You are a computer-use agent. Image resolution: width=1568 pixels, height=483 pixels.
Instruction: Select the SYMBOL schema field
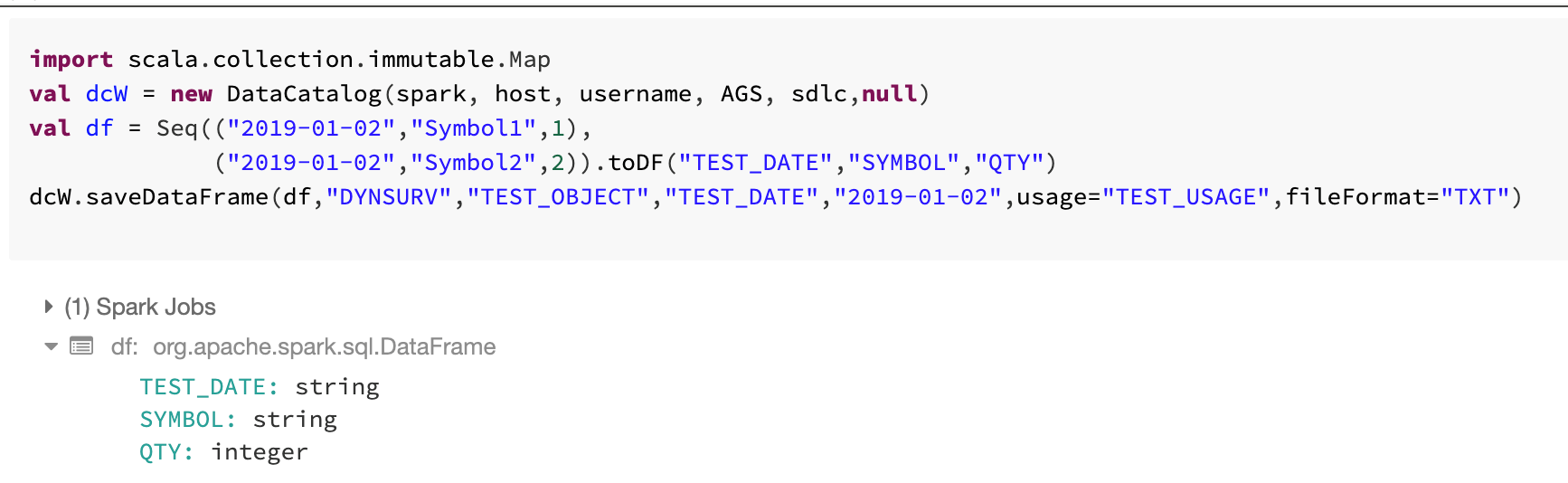pos(187,420)
